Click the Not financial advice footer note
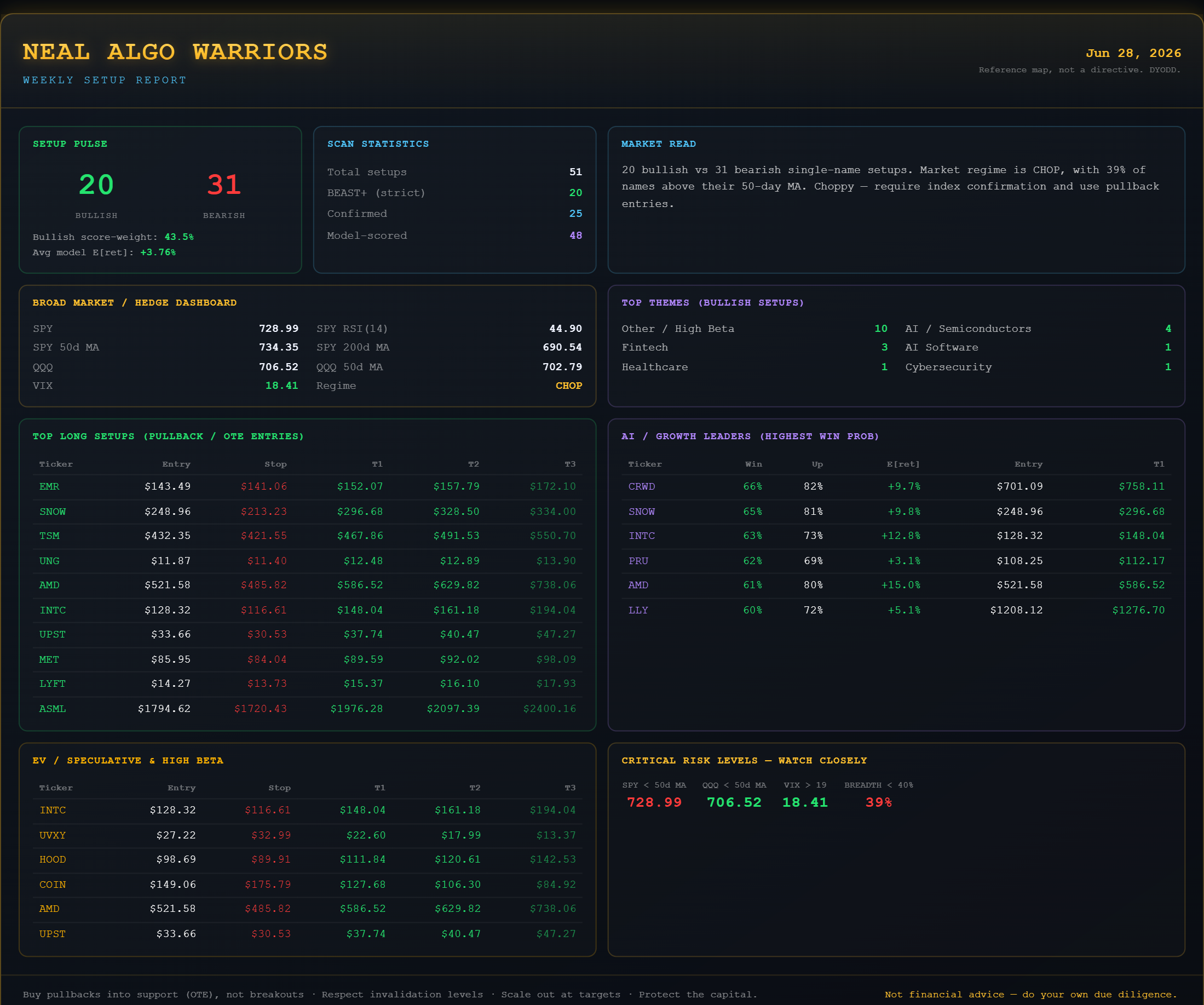The width and height of the screenshot is (1204, 1005). tap(1031, 995)
